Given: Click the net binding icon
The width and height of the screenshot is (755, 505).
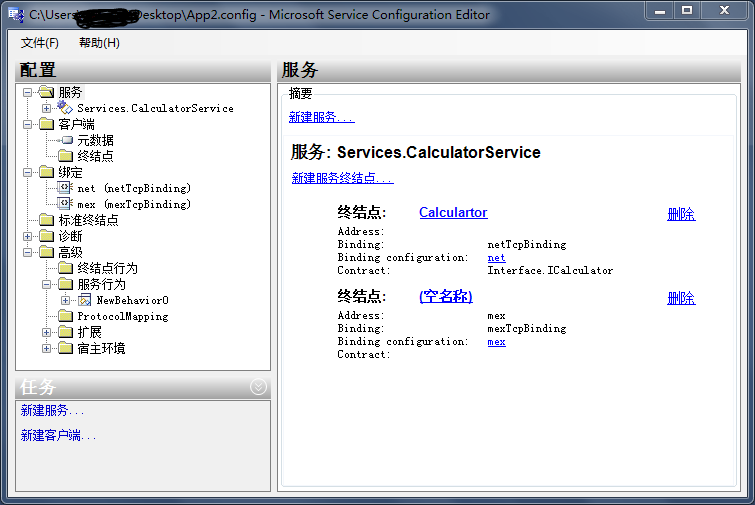Looking at the screenshot, I should [x=65, y=188].
